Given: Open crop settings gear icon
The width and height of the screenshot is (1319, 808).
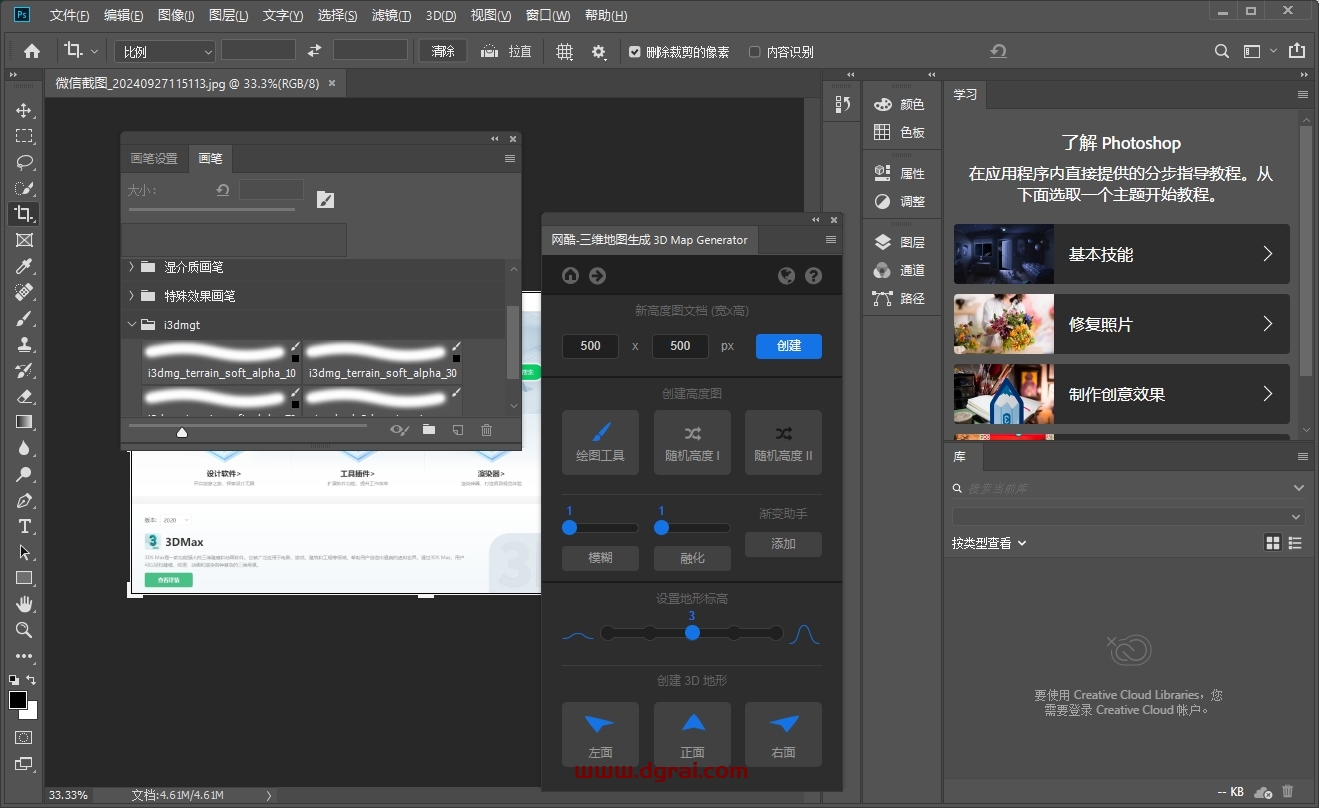Looking at the screenshot, I should [x=599, y=51].
